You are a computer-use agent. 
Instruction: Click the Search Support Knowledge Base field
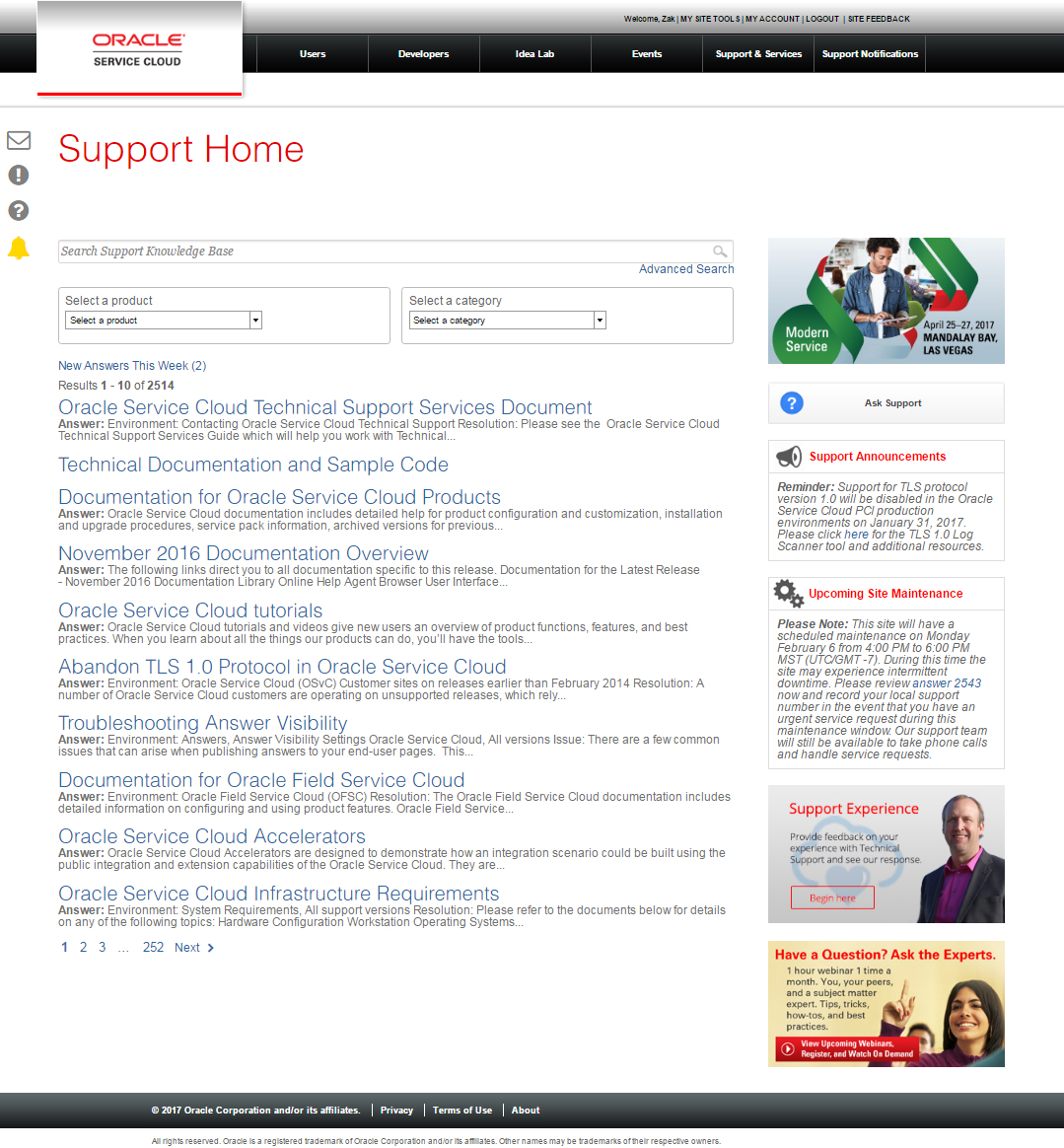395,251
